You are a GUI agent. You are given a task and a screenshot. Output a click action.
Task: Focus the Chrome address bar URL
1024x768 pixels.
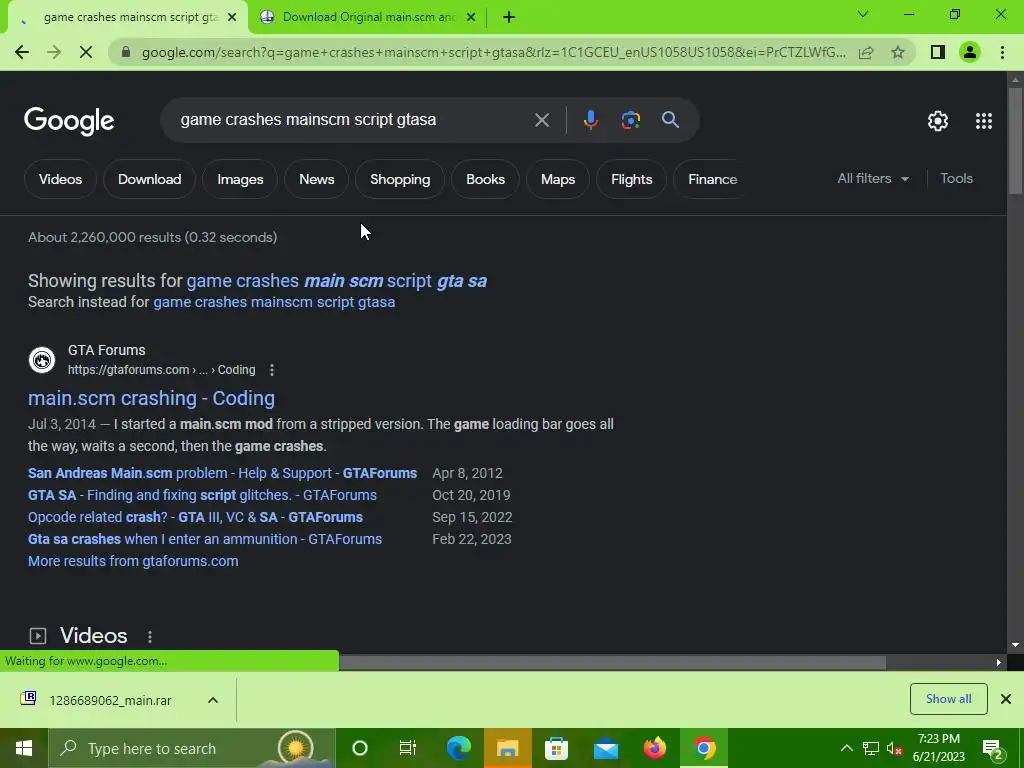[x=494, y=52]
